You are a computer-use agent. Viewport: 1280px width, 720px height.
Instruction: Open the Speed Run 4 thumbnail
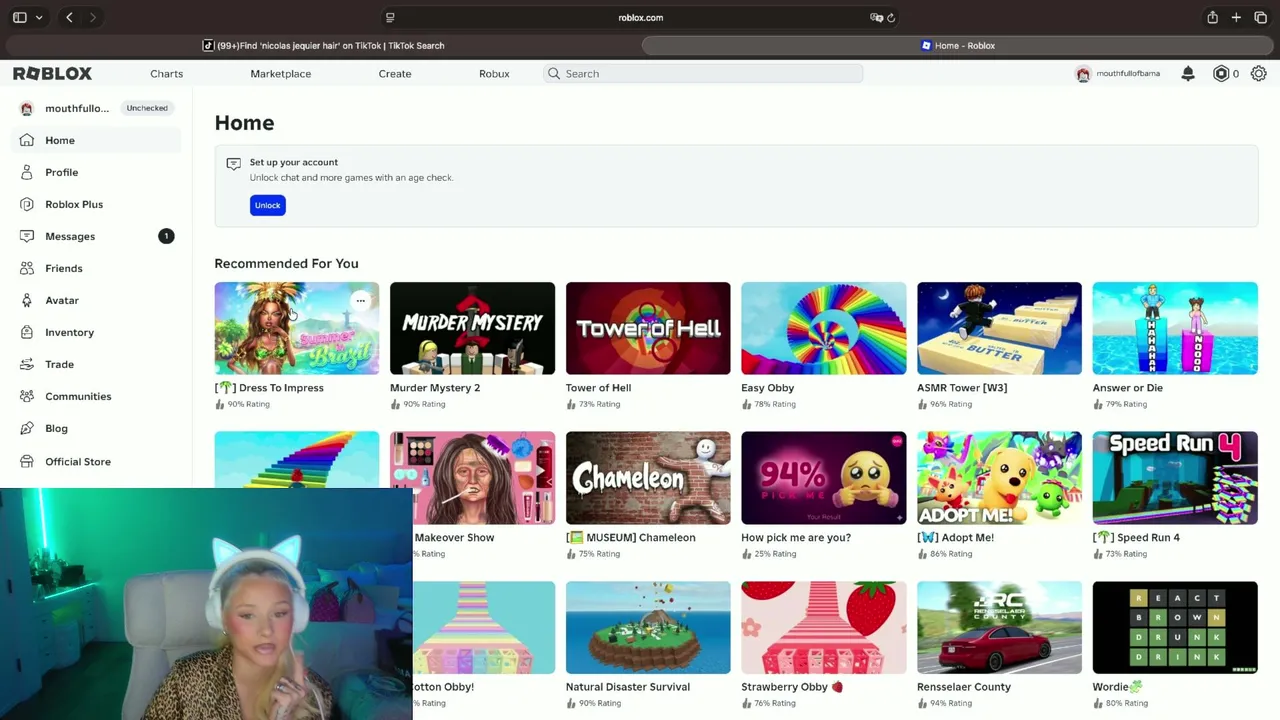1175,478
